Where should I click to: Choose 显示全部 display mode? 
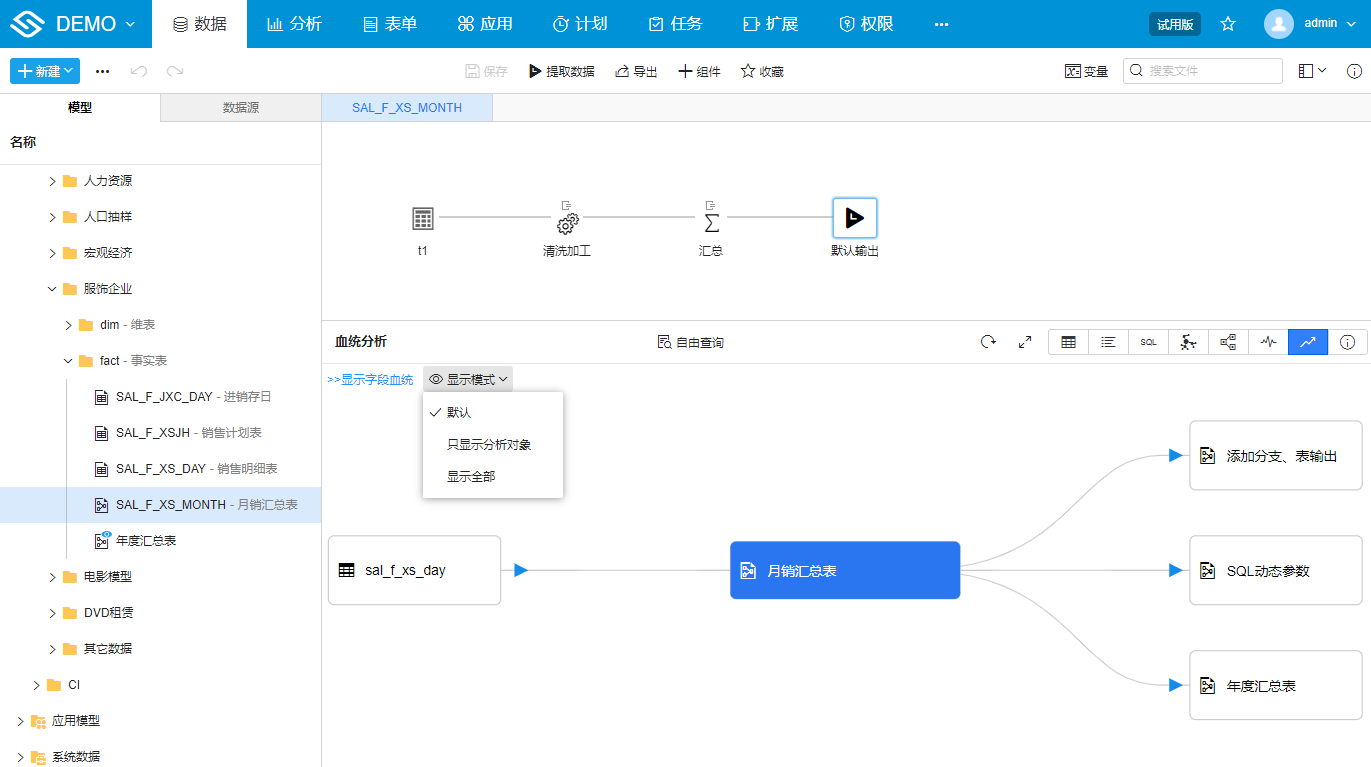[470, 476]
